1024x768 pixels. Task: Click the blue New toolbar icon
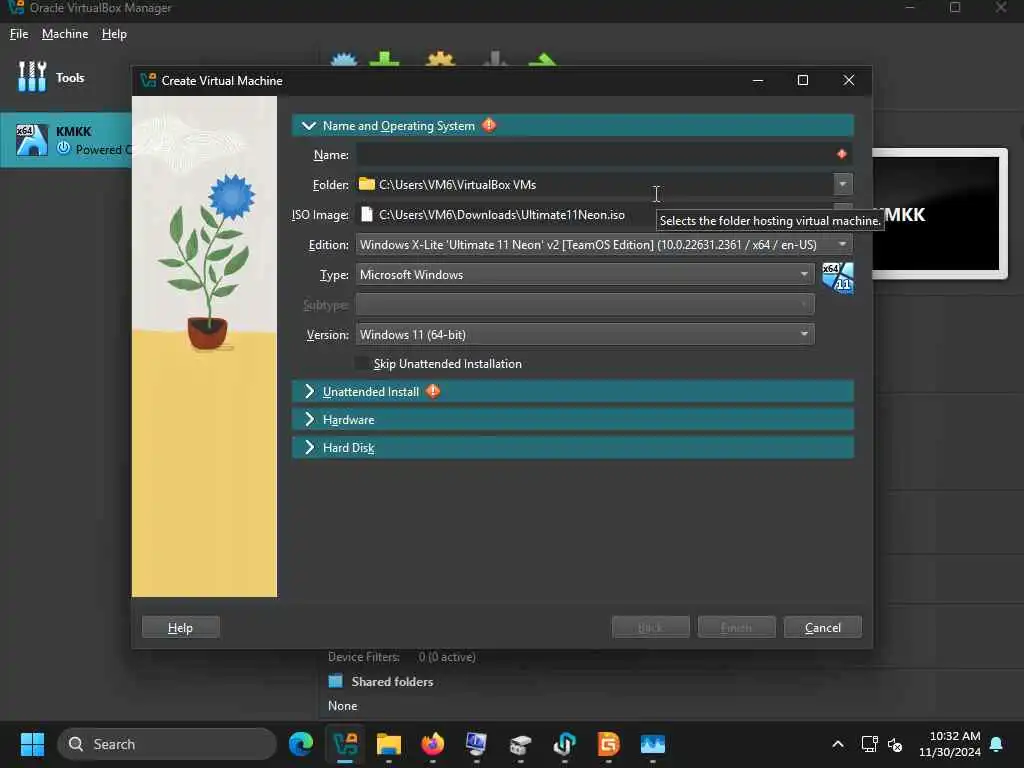[x=344, y=59]
